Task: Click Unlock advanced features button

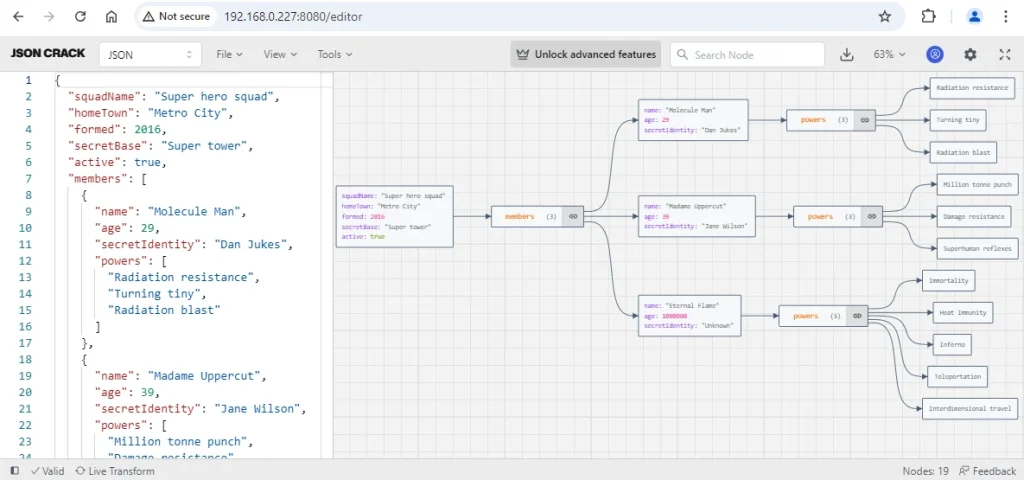Action: pos(586,55)
